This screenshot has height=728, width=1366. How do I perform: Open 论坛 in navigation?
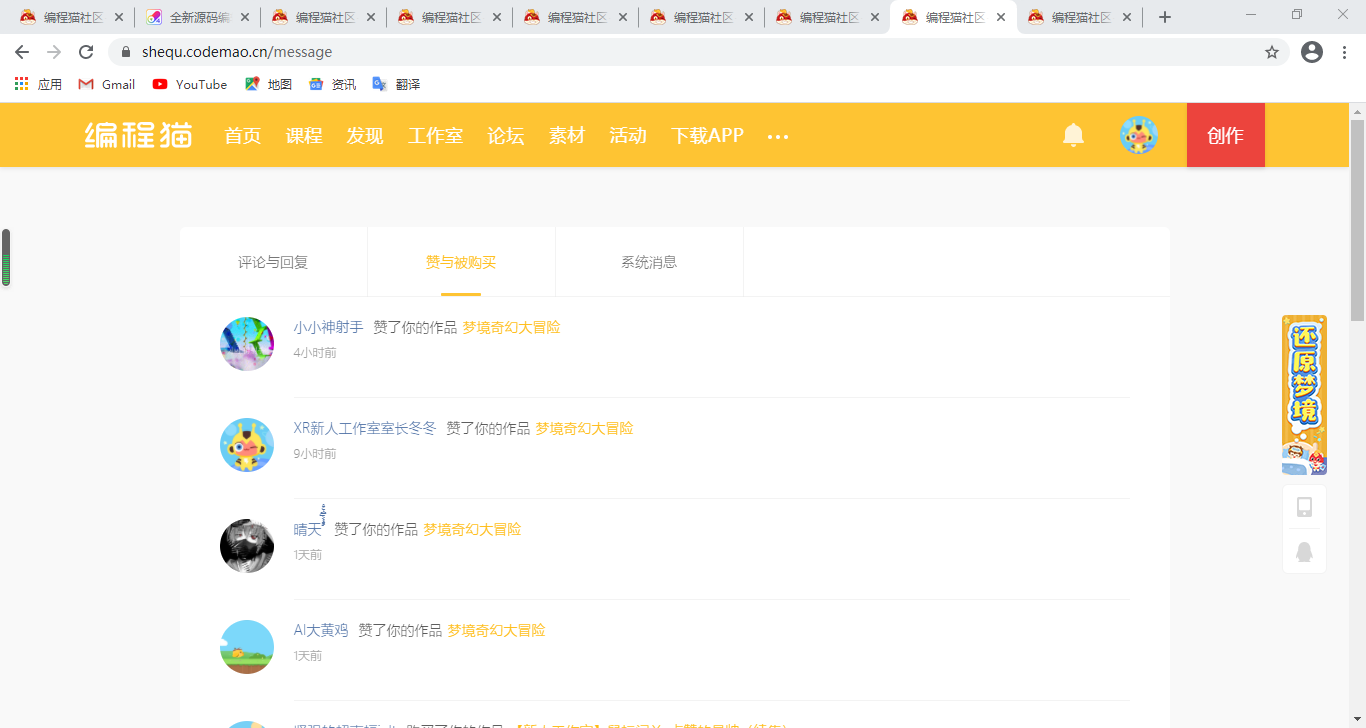click(506, 136)
